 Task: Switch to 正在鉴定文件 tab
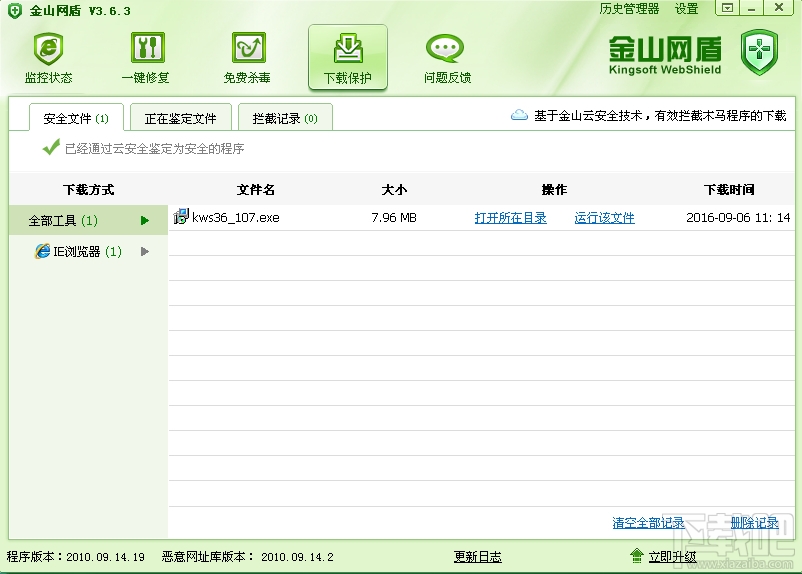point(181,118)
